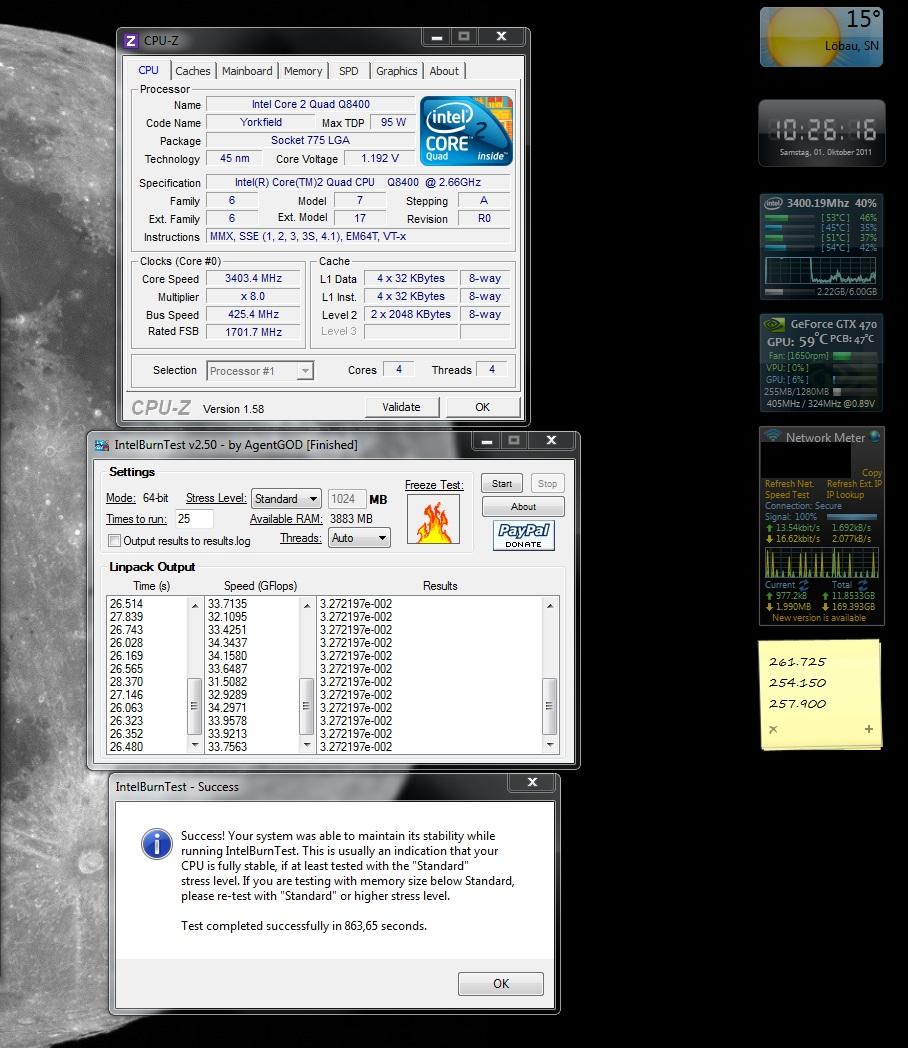Click the Speed column scrollbar thumb
The image size is (908, 1048).
coord(306,706)
